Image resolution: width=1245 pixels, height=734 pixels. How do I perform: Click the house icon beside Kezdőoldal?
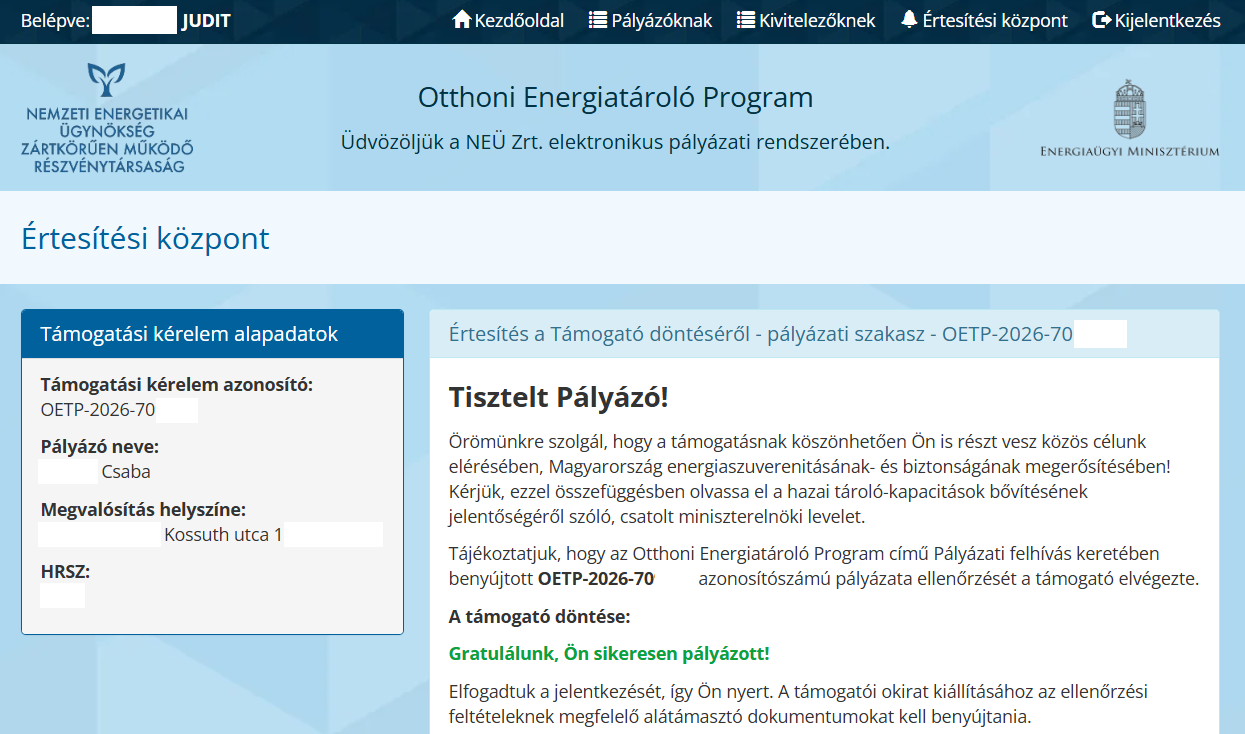tap(461, 20)
